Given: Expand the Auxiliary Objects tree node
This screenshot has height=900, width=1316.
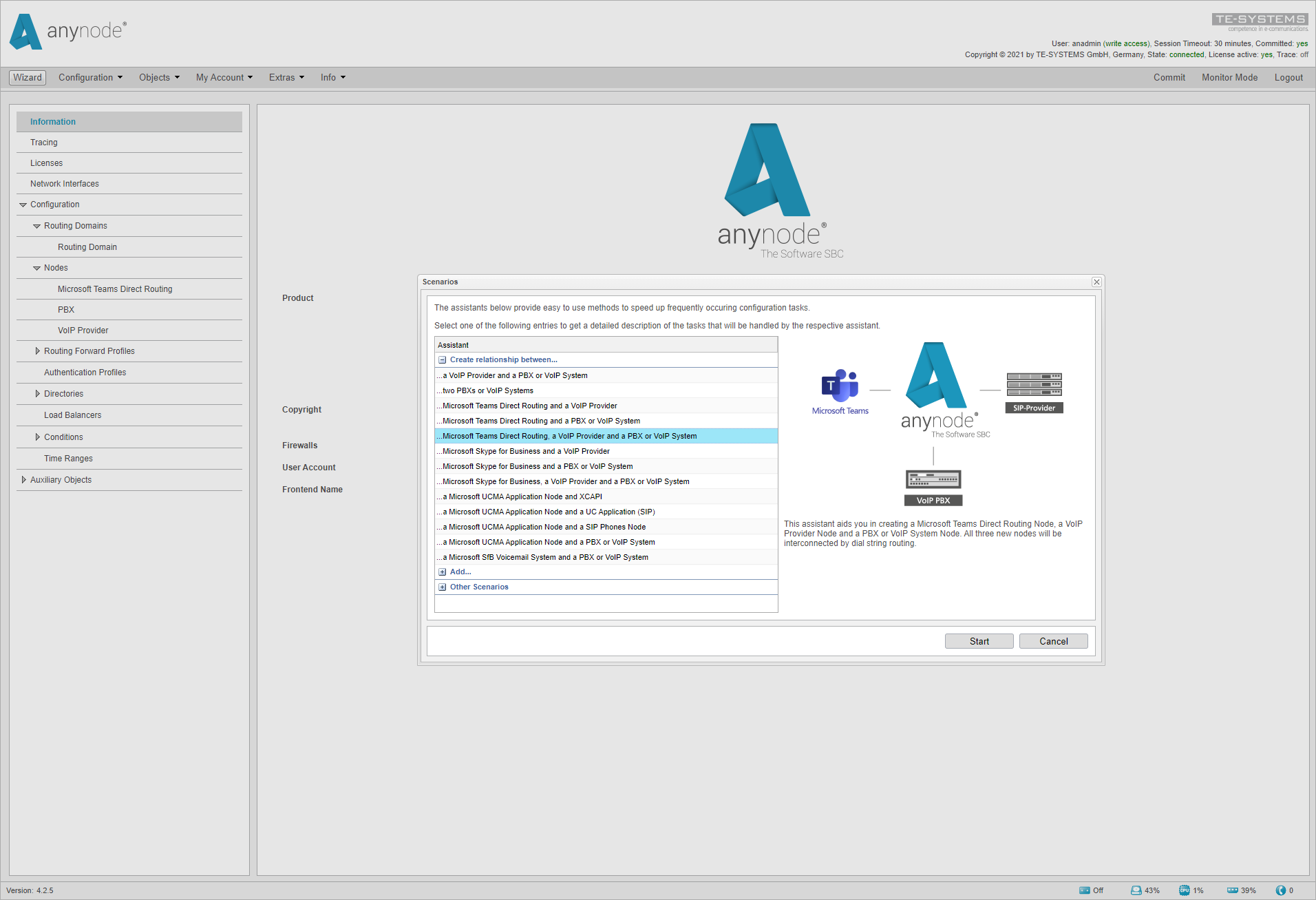Looking at the screenshot, I should point(23,480).
